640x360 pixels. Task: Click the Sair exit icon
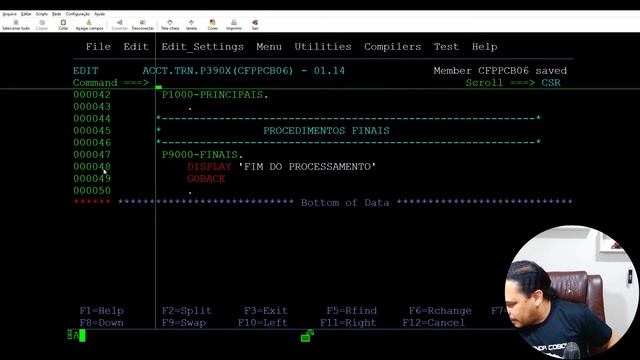(x=255, y=25)
